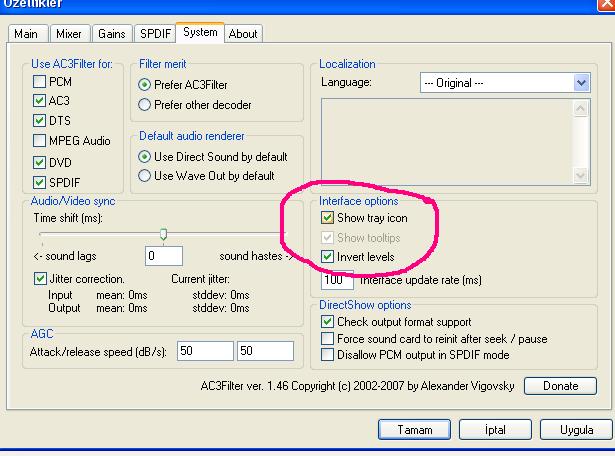This screenshot has height=456, width=615.
Task: Open the Gains tab
Action: 112,34
